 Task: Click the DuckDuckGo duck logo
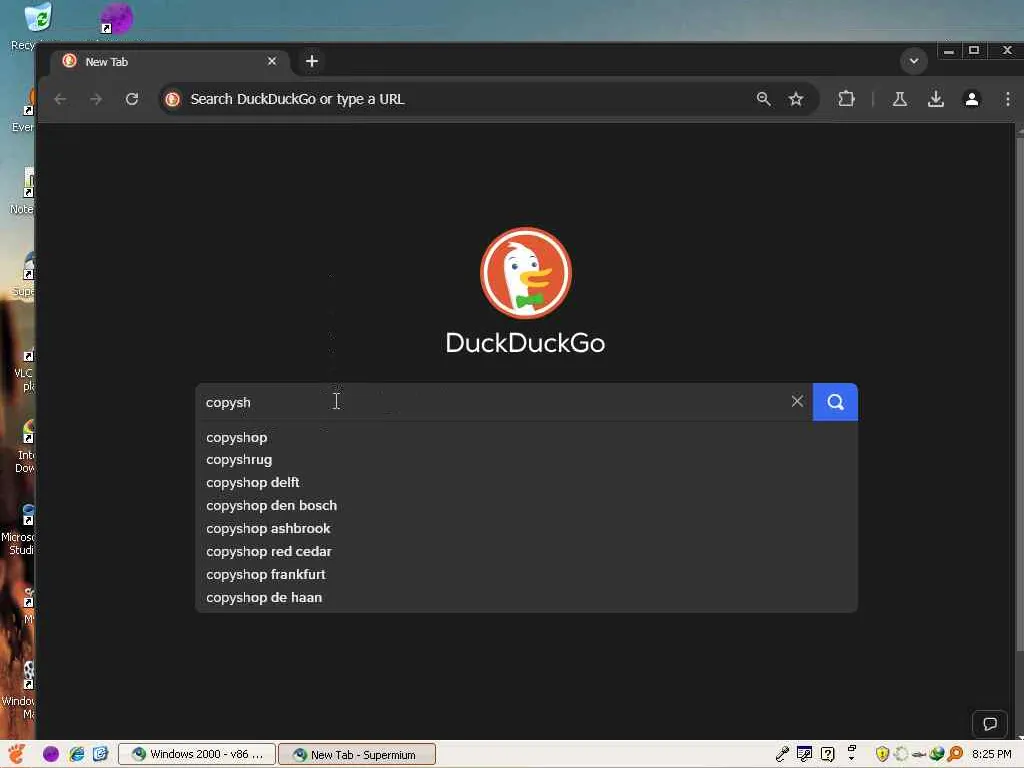(526, 273)
